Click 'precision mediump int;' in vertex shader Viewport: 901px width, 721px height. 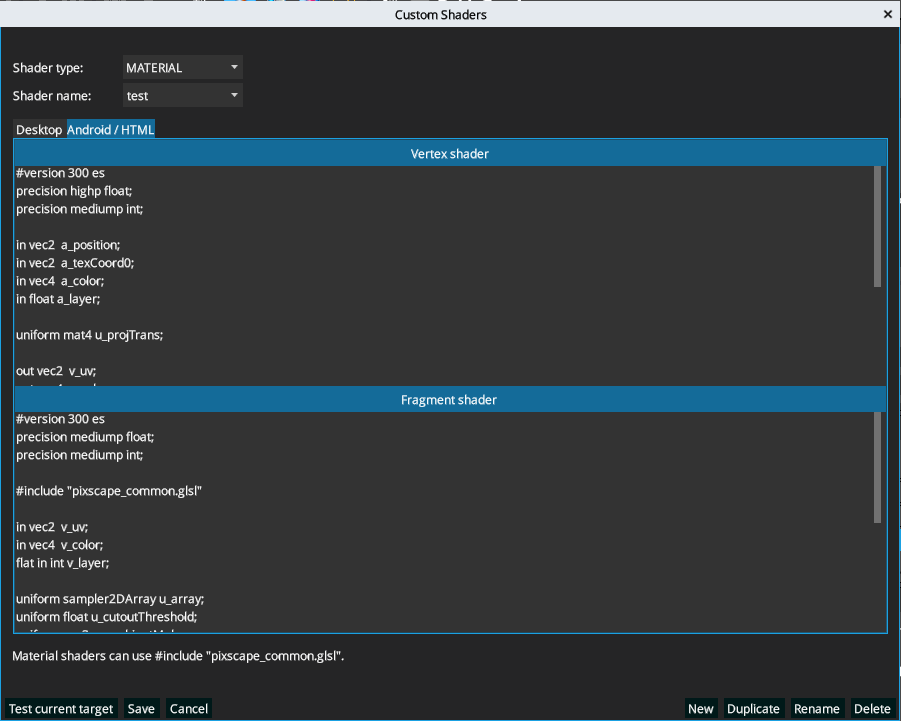[79, 209]
